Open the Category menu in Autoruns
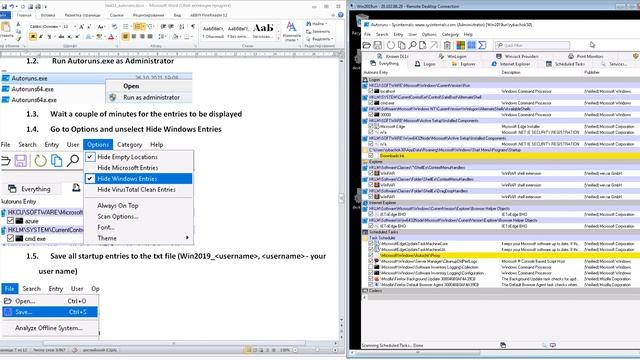Image resolution: width=640 pixels, height=360 pixels. click(x=450, y=34)
